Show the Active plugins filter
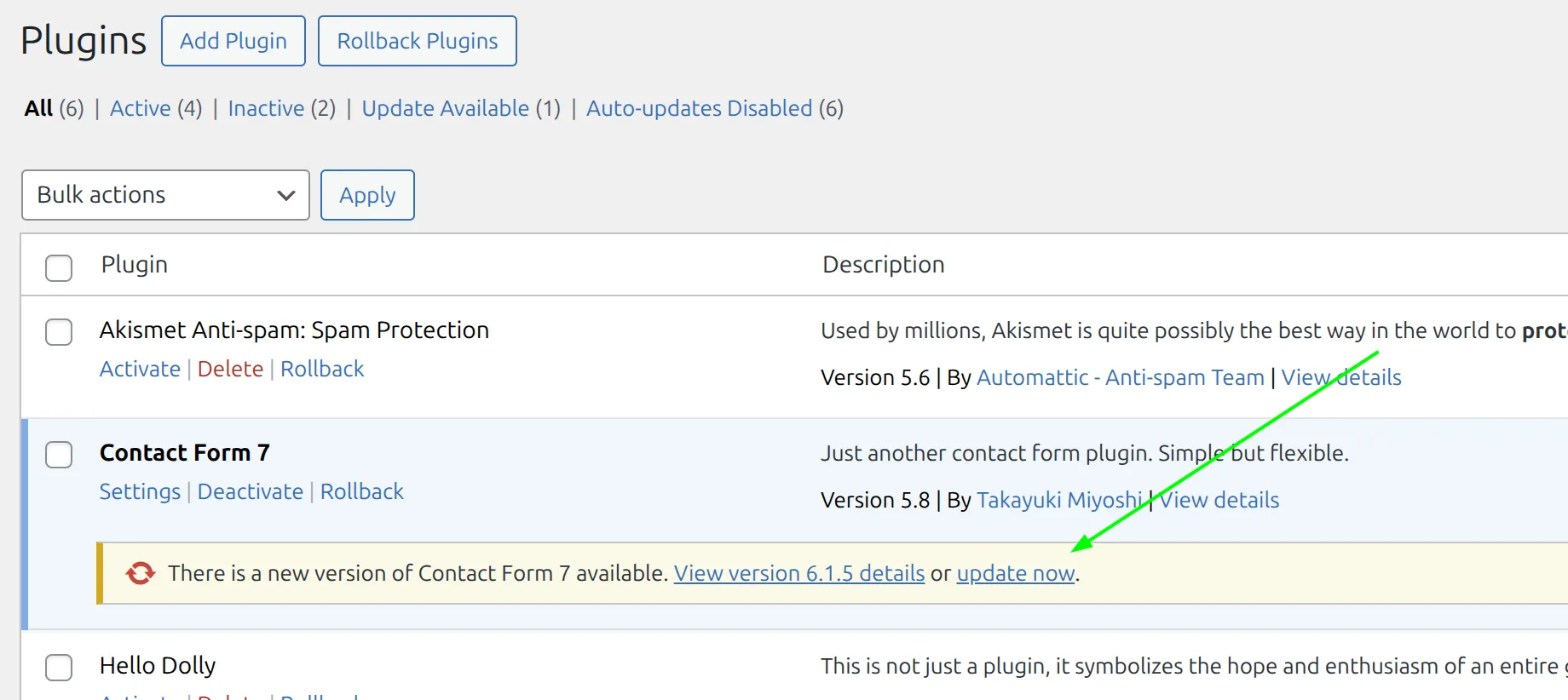1568x700 pixels. pos(141,108)
